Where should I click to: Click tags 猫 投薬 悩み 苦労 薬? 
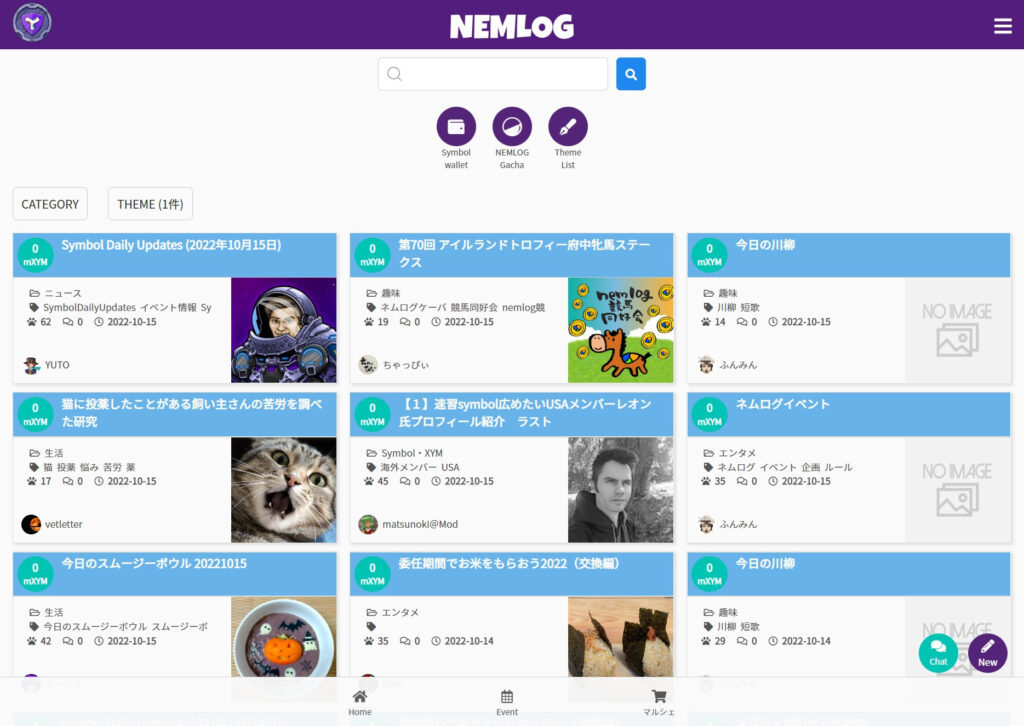click(x=89, y=467)
